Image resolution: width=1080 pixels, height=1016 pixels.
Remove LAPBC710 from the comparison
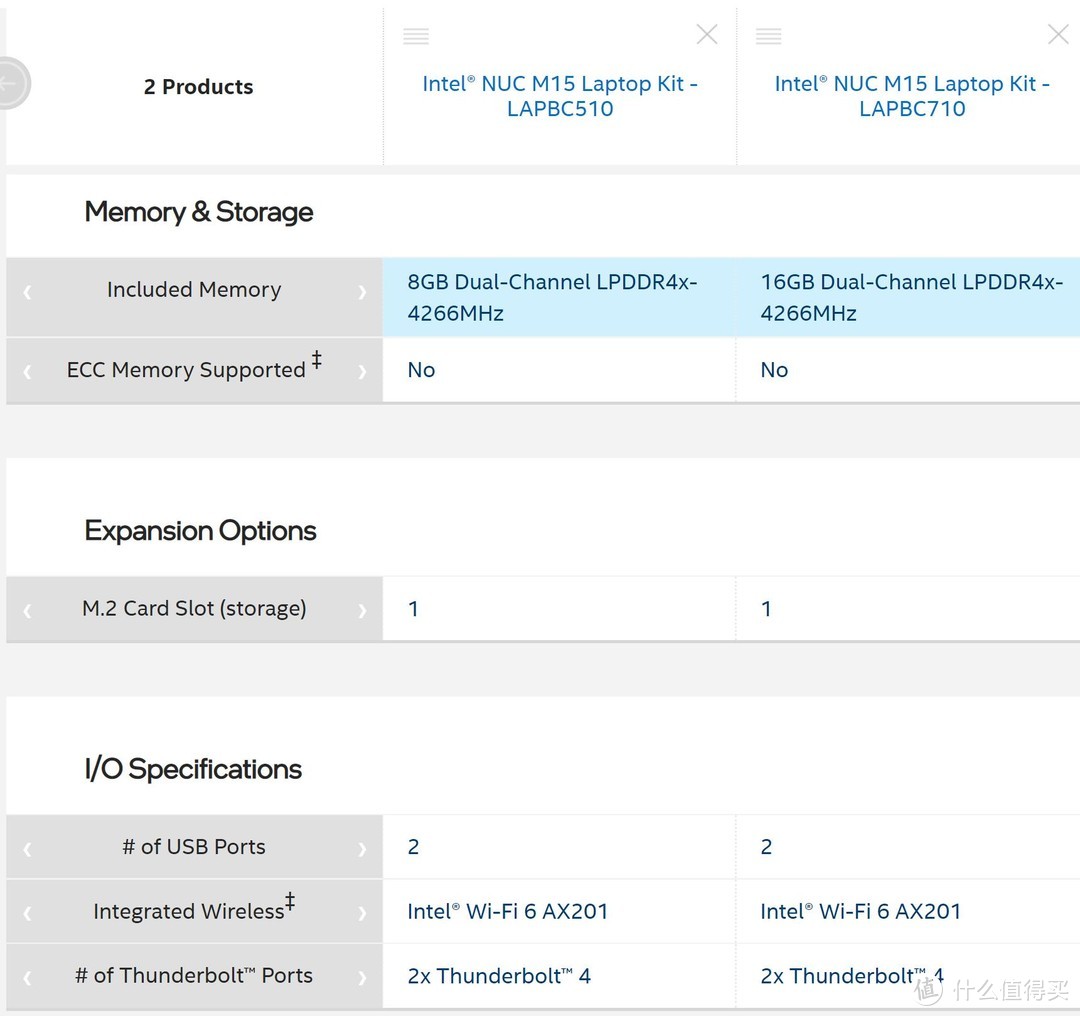click(1058, 33)
